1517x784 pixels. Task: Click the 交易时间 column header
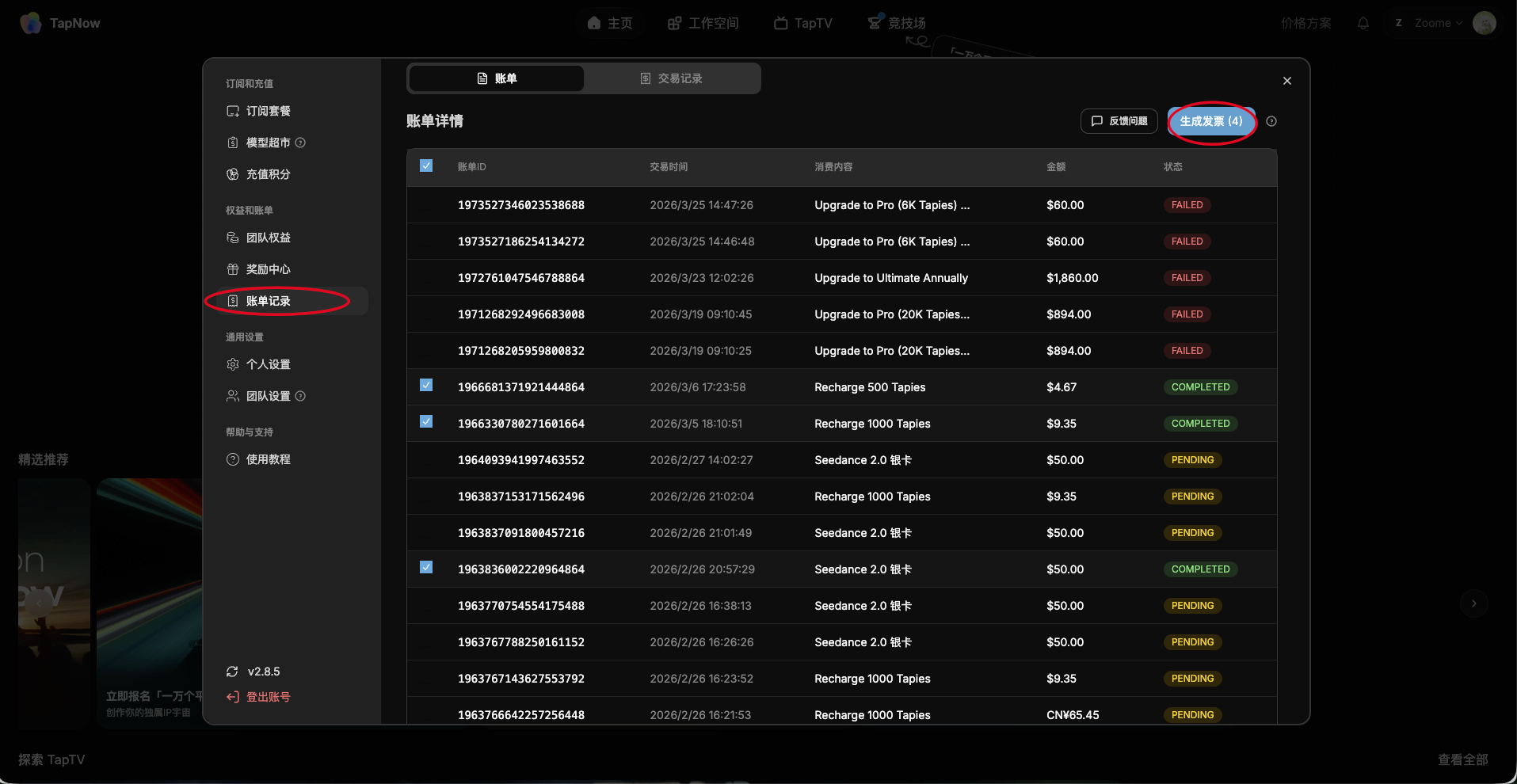click(x=669, y=167)
